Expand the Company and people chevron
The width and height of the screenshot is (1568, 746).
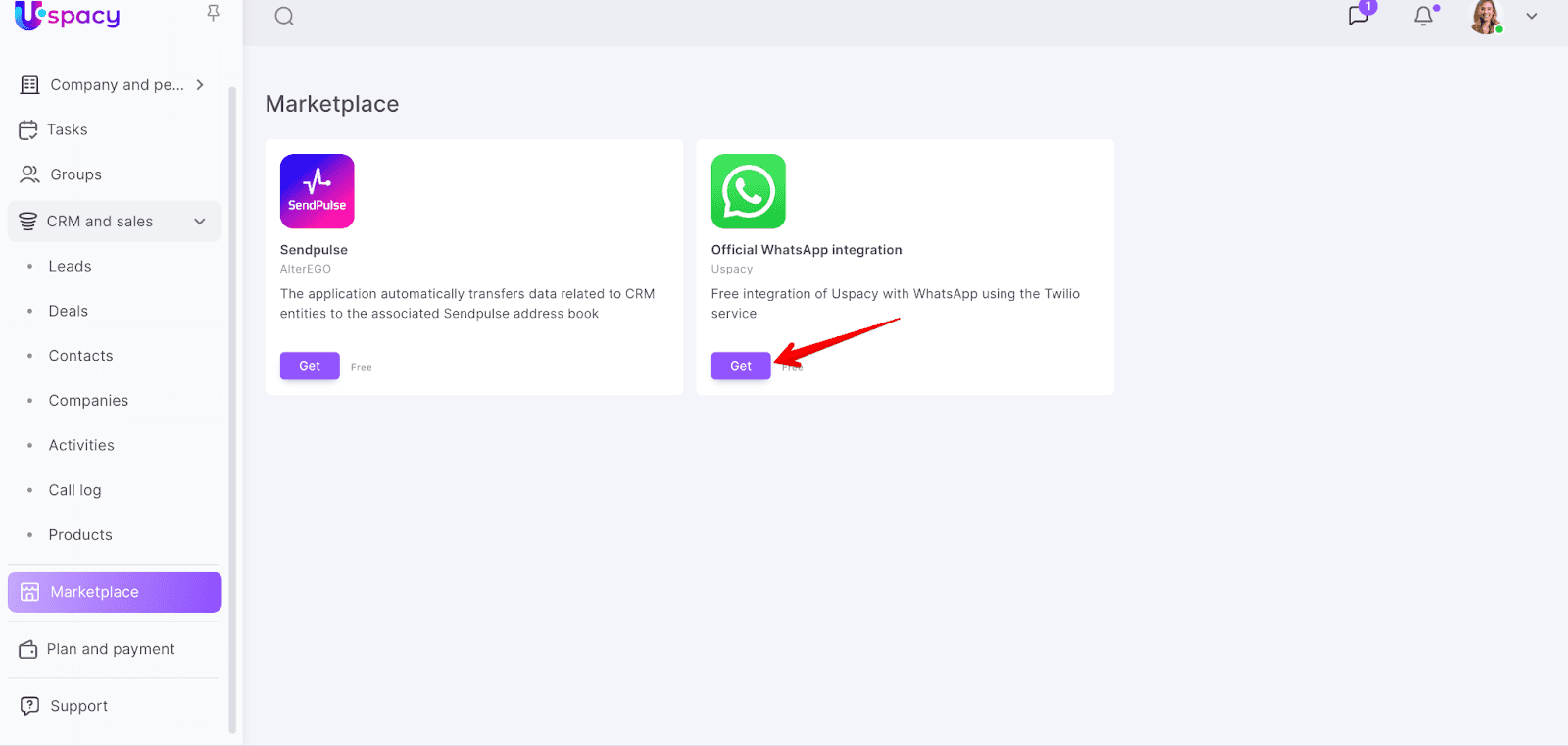click(200, 85)
